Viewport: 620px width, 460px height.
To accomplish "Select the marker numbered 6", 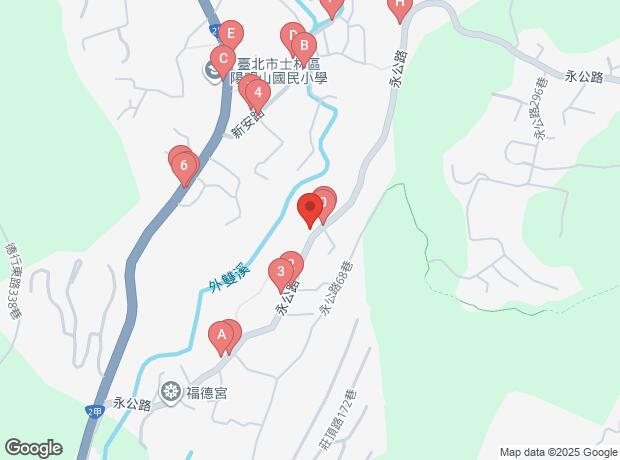I will coord(184,166).
